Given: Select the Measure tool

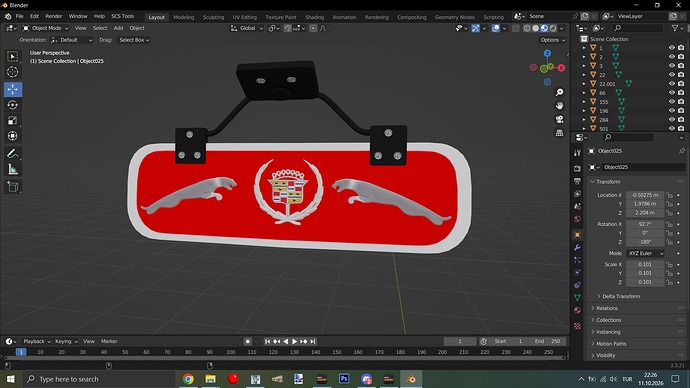Looking at the screenshot, I should [12, 169].
